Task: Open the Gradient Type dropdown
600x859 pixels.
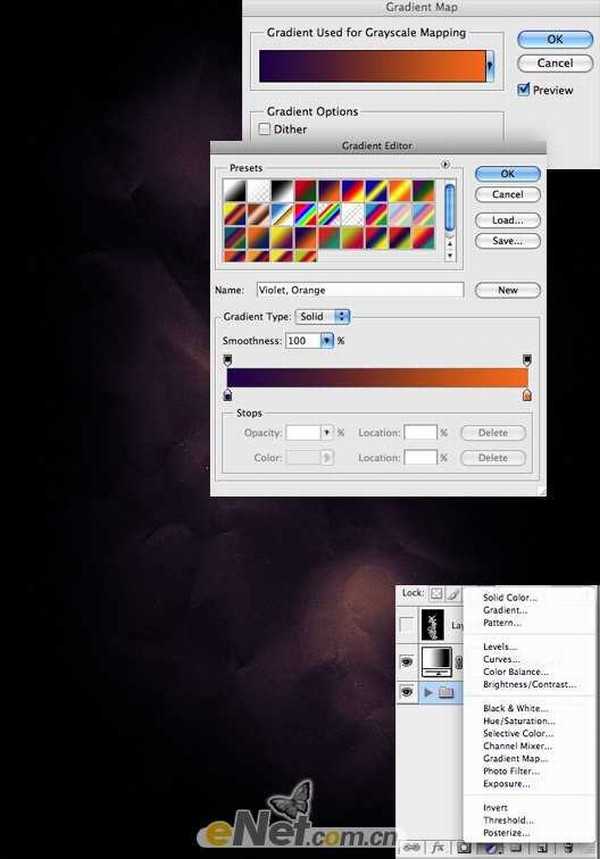Action: coord(323,316)
